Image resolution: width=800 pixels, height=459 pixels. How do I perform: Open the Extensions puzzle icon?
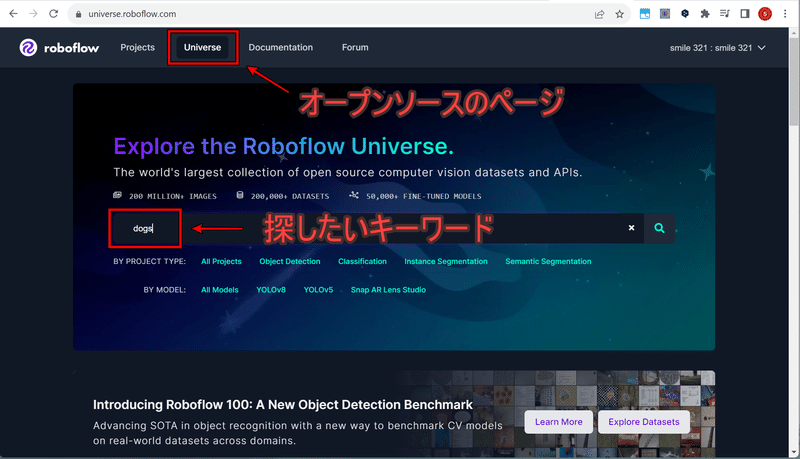[x=705, y=14]
